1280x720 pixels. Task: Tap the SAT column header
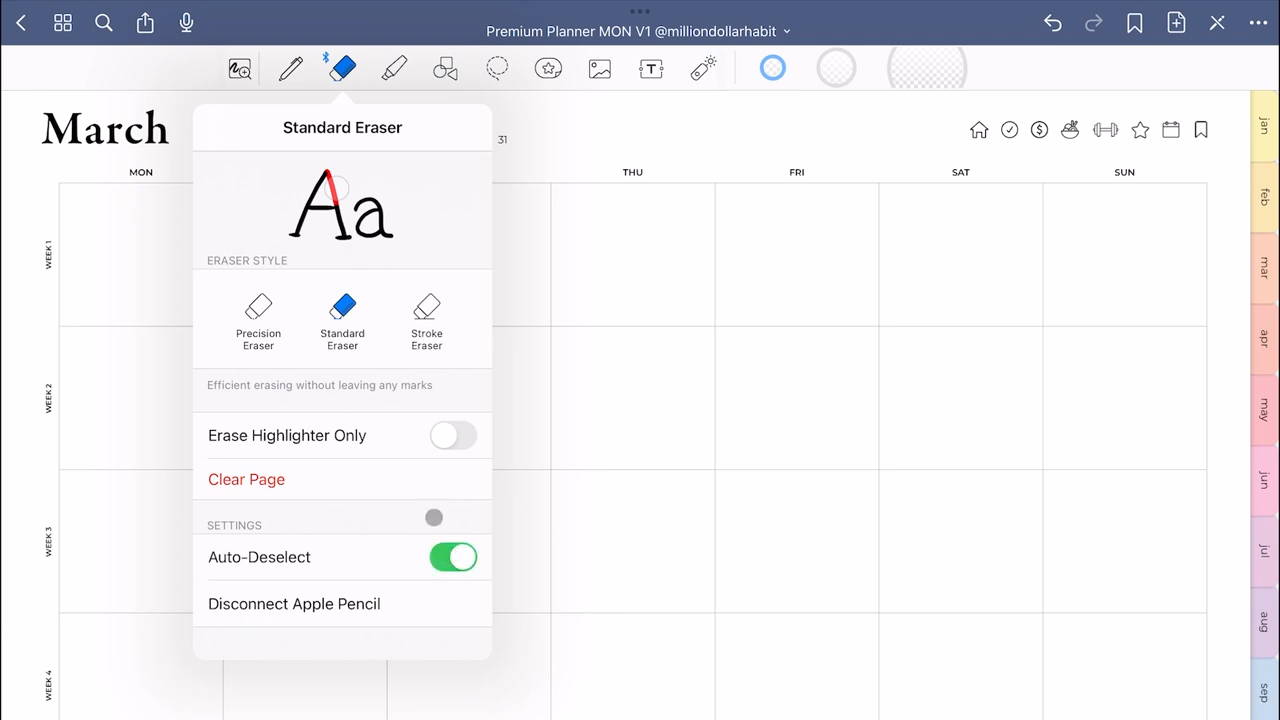pos(961,172)
